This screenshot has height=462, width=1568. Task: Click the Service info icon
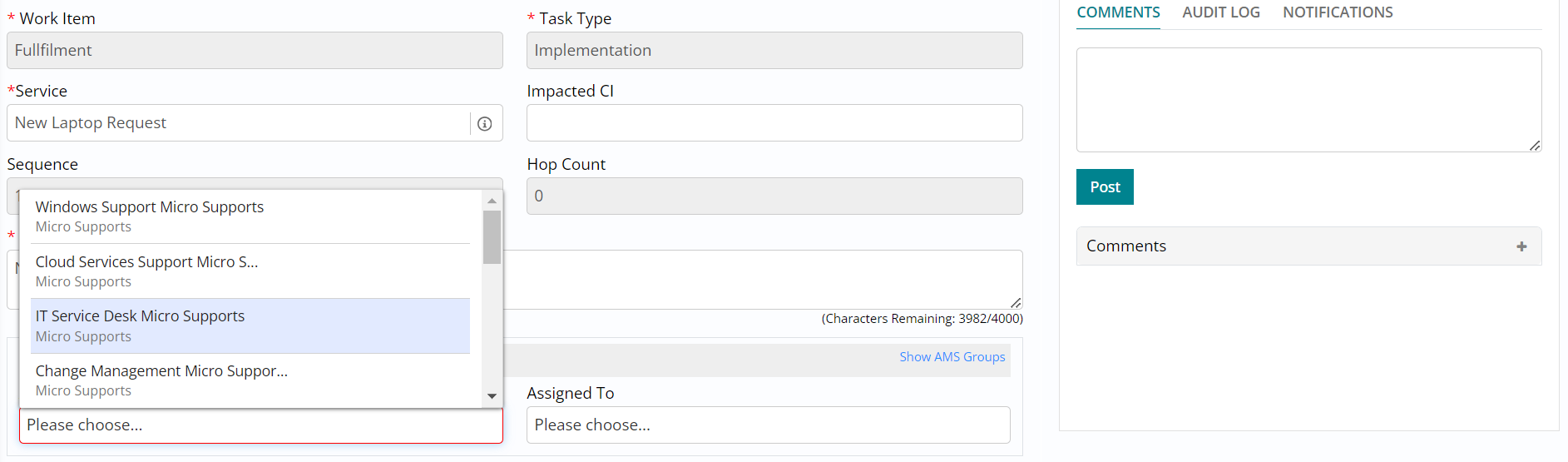(485, 124)
